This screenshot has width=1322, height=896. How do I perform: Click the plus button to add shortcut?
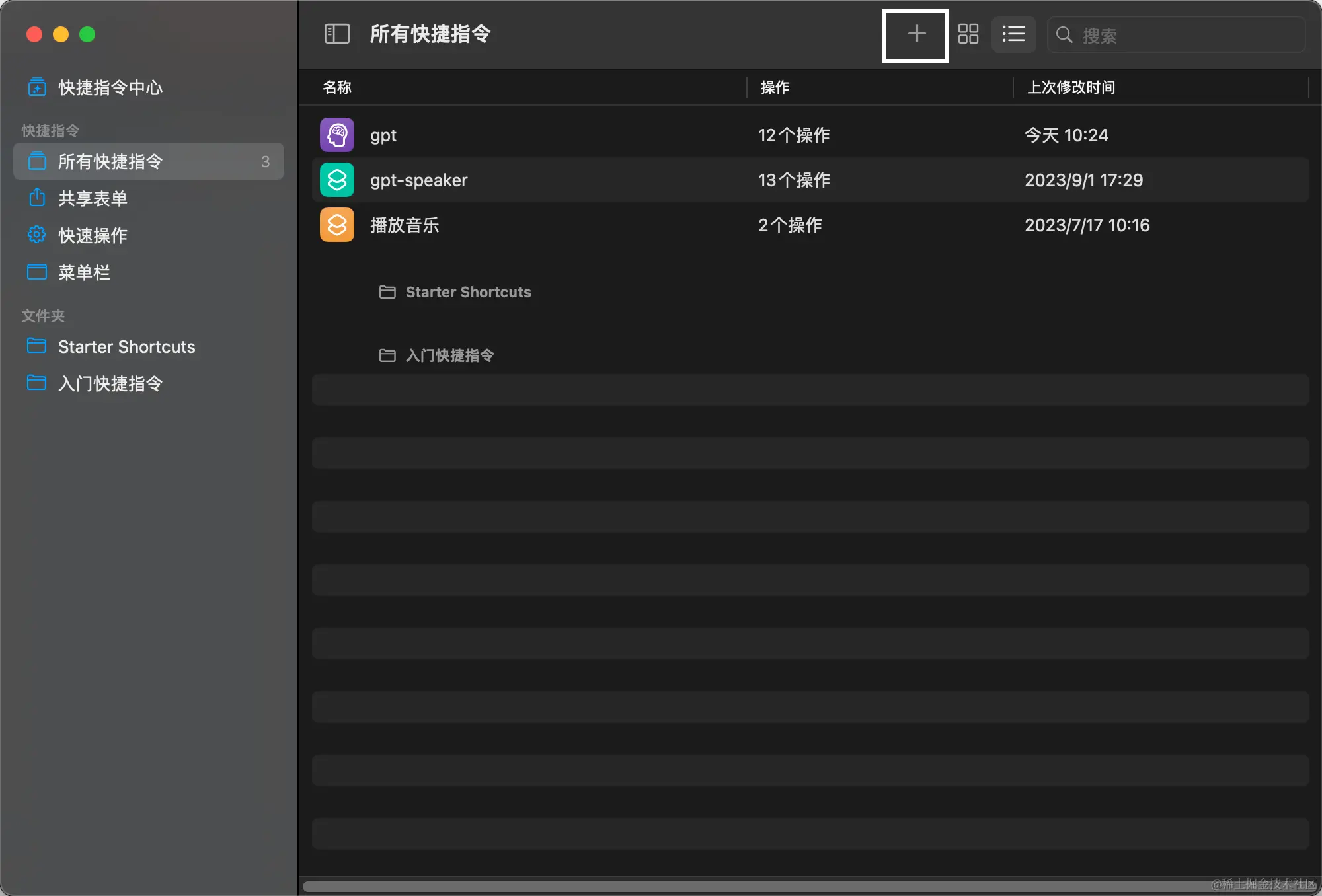click(x=915, y=34)
